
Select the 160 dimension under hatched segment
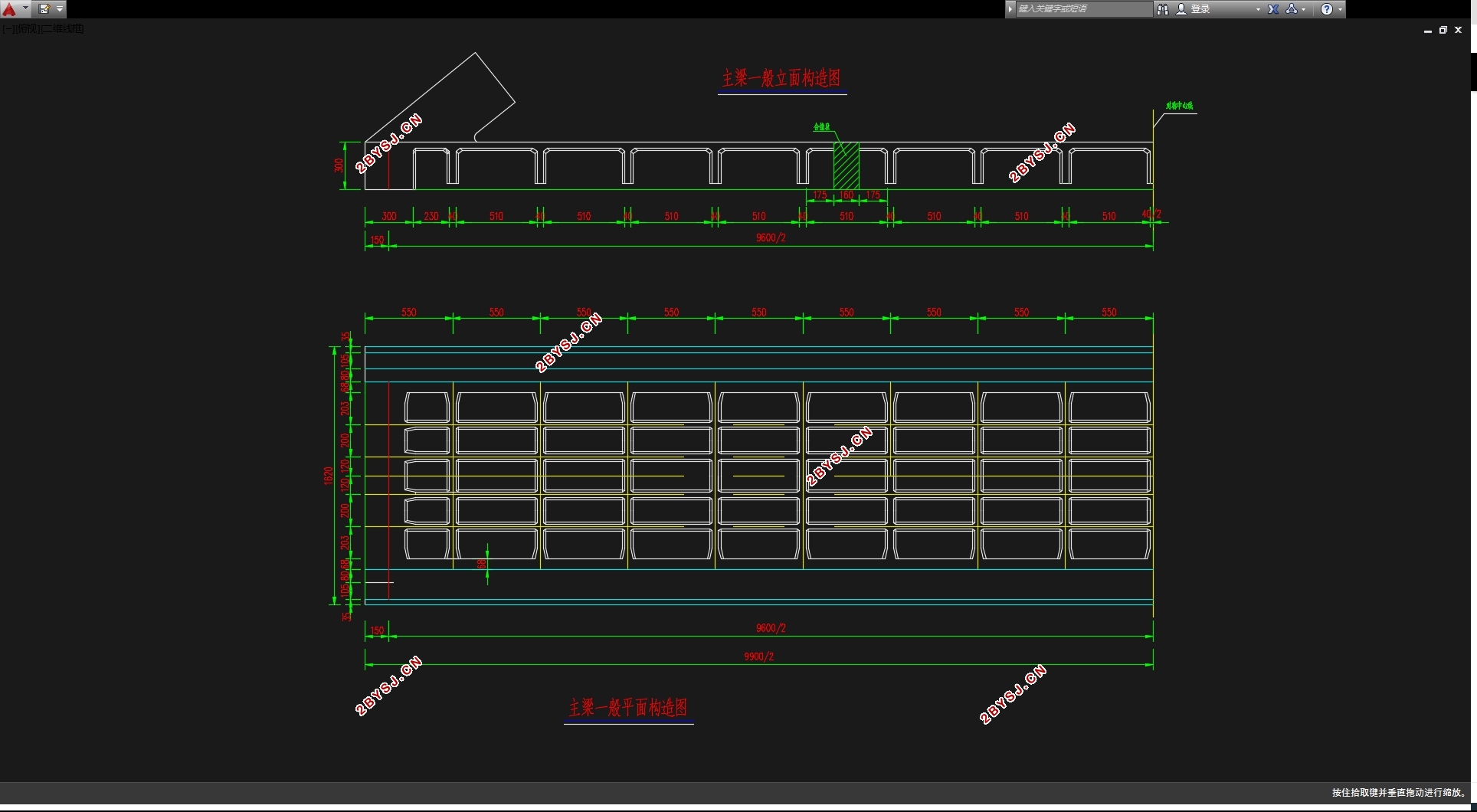click(847, 195)
